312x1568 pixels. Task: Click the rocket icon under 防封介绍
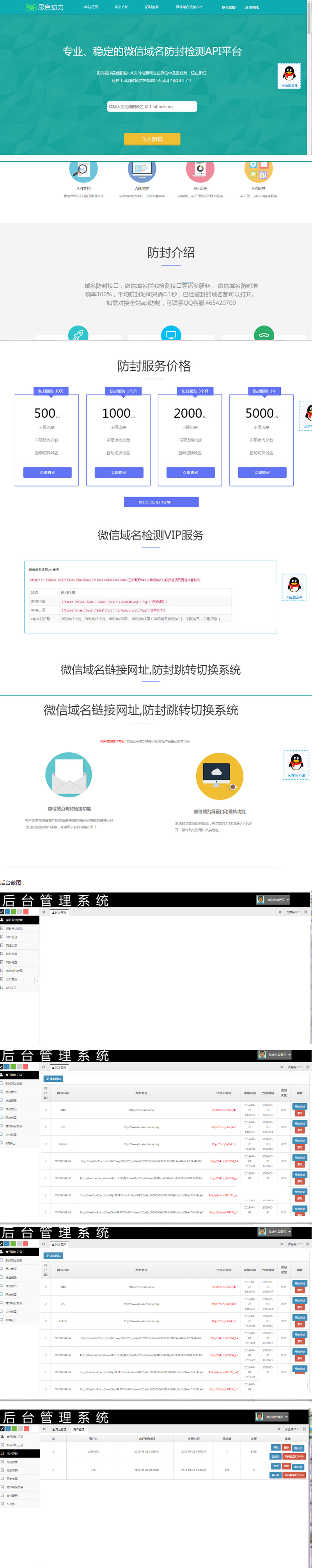pos(78,334)
